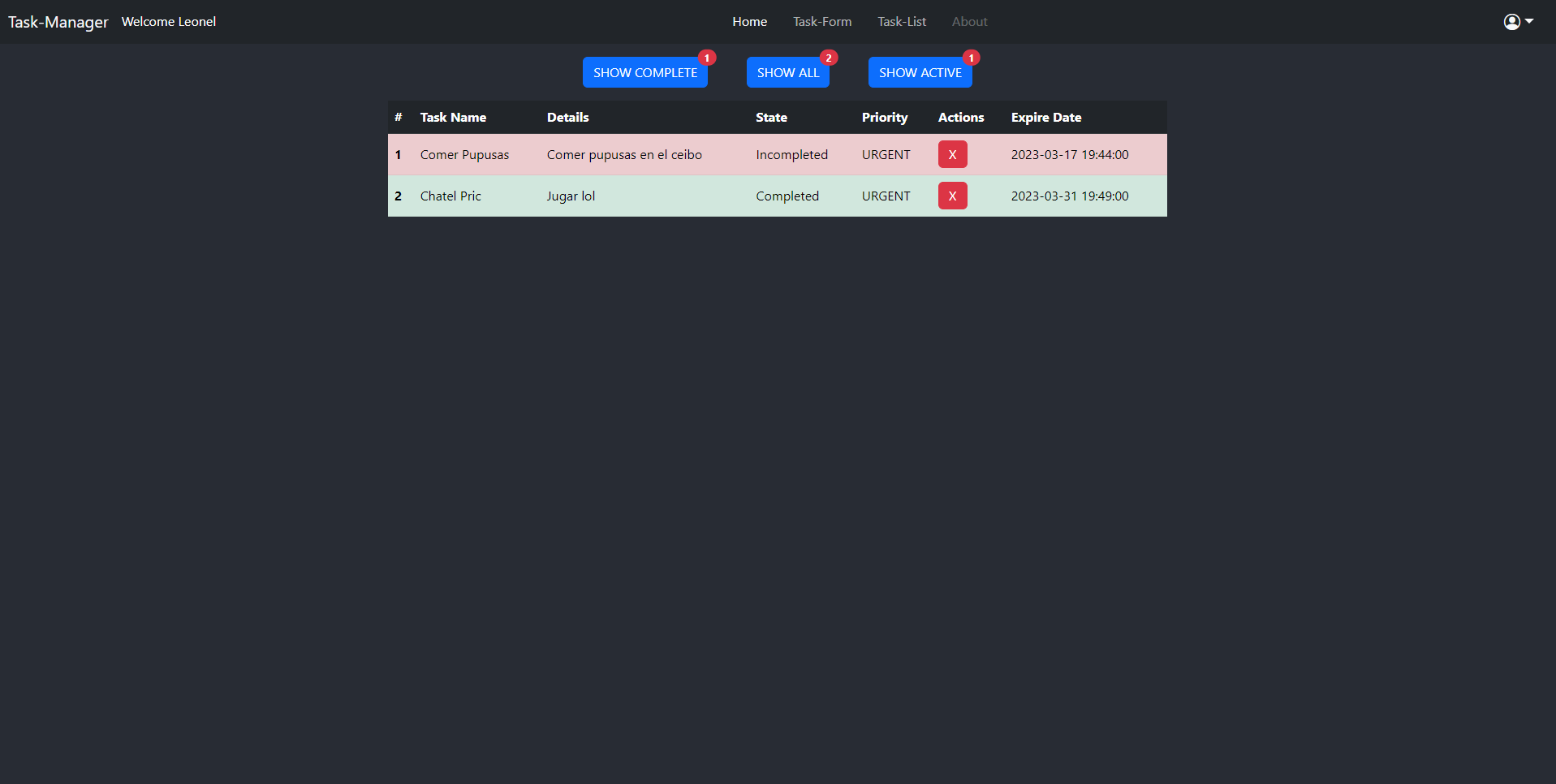1556x784 pixels.
Task: Click the red X to delete Comer Pupusas
Action: [x=951, y=154]
